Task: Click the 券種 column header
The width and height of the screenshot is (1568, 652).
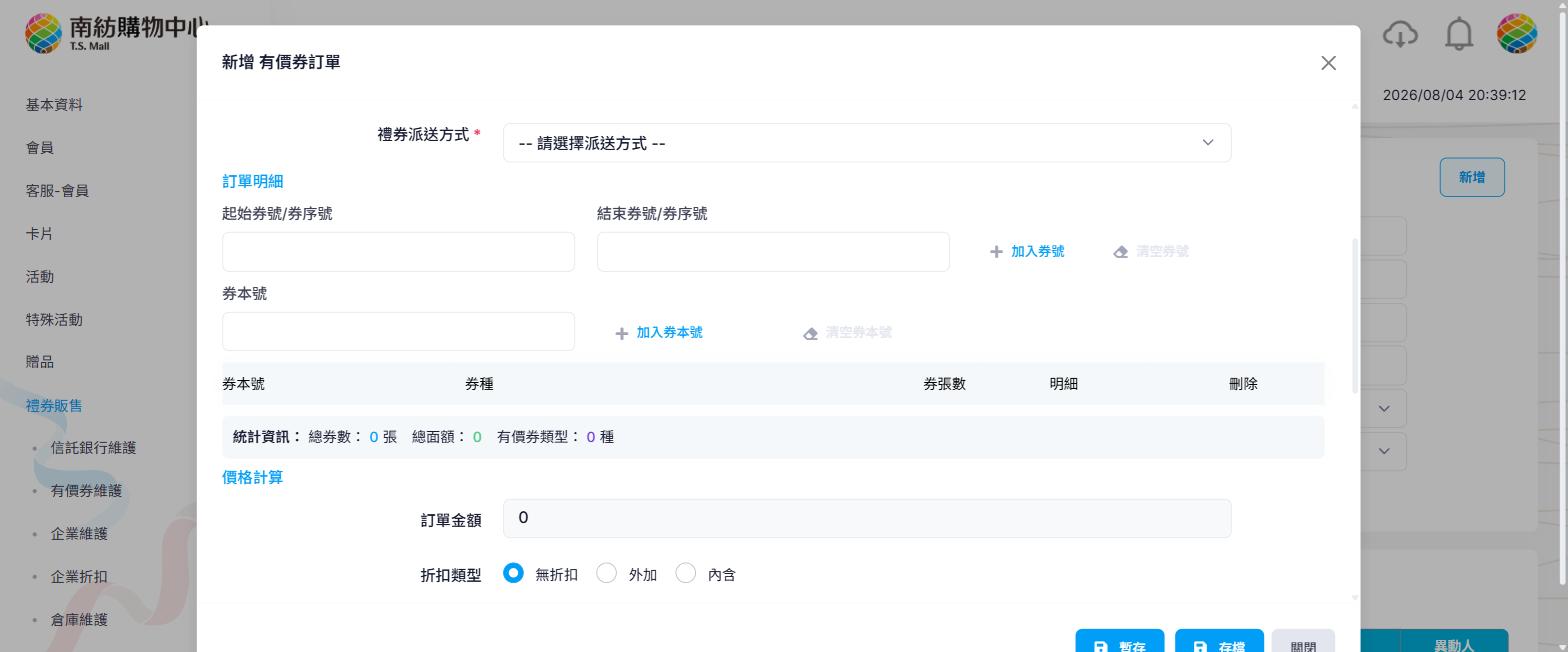Action: [479, 384]
